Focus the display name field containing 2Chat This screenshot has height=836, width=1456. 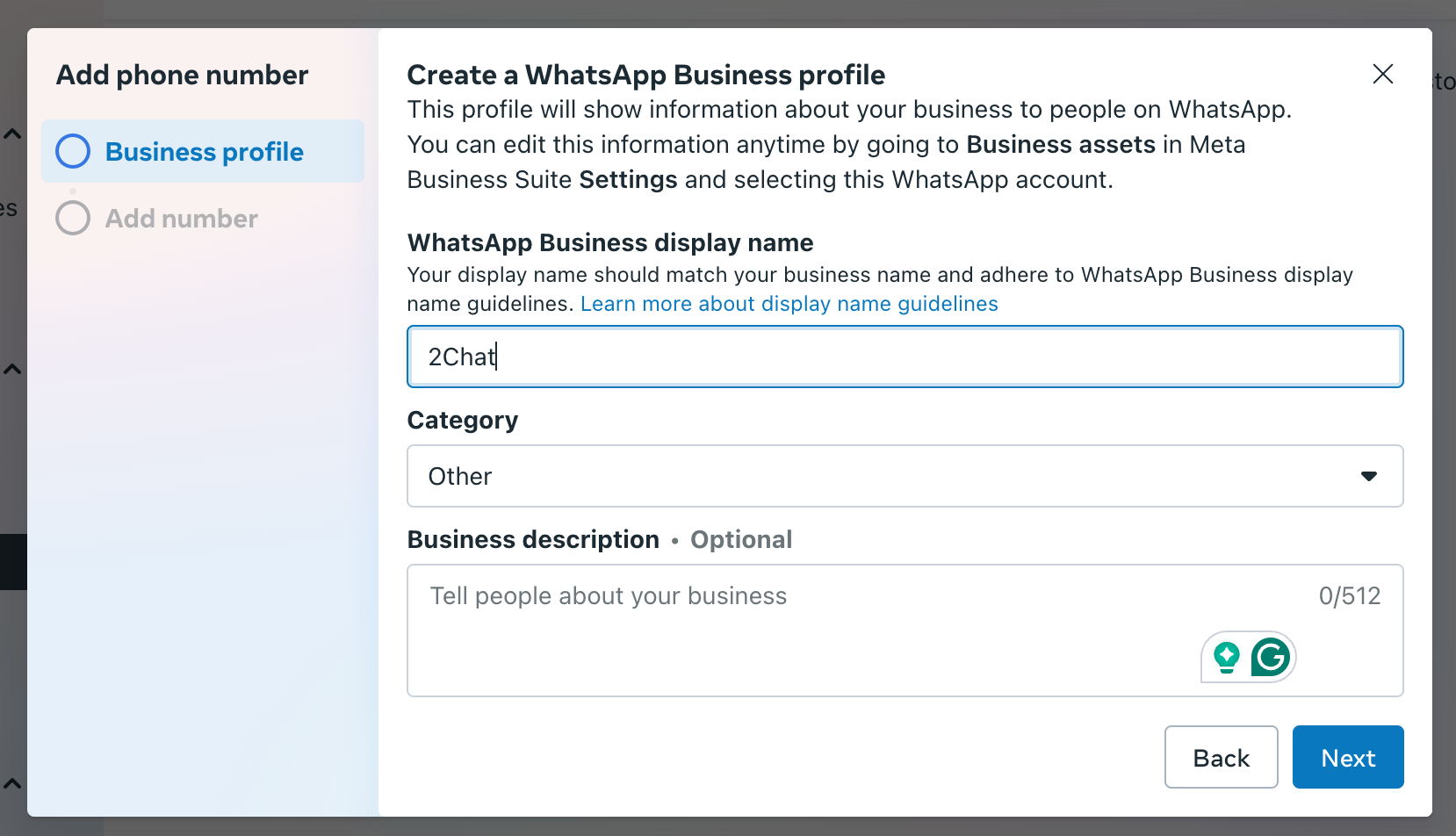click(905, 357)
